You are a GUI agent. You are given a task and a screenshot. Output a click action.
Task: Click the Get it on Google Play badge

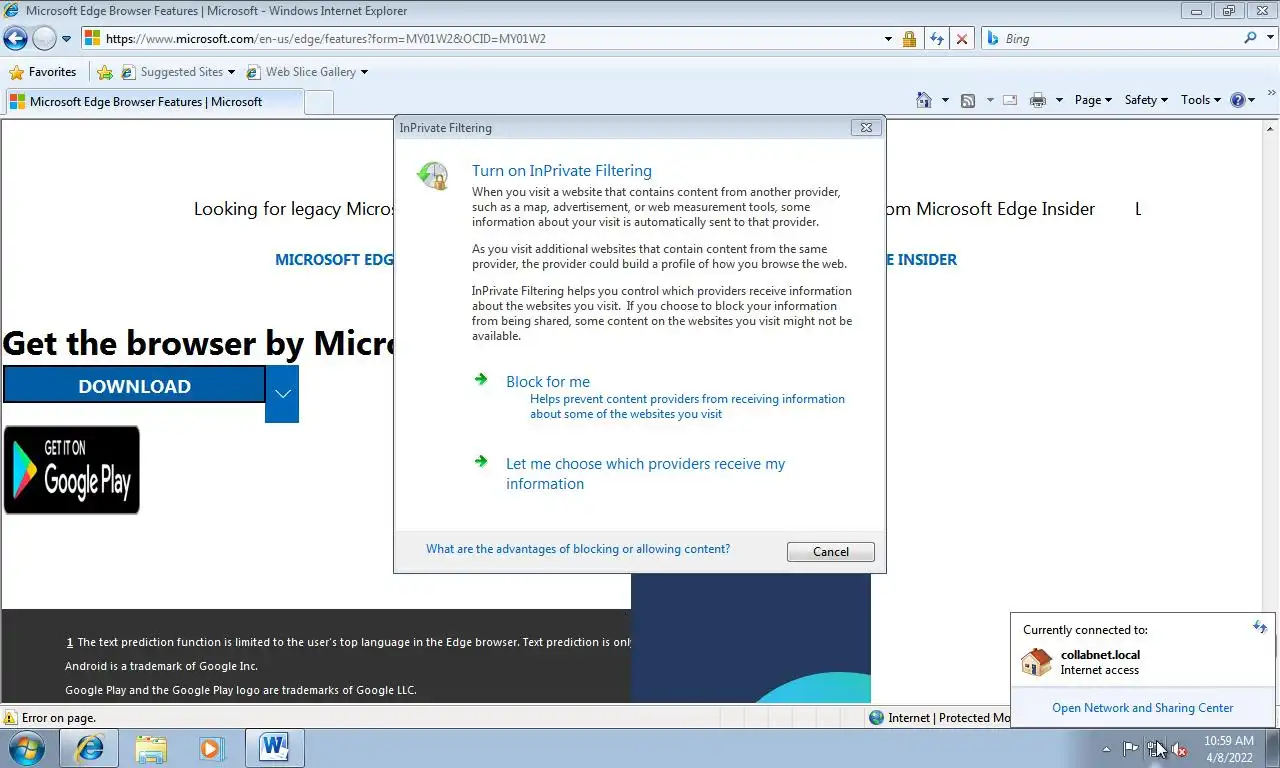pos(71,470)
